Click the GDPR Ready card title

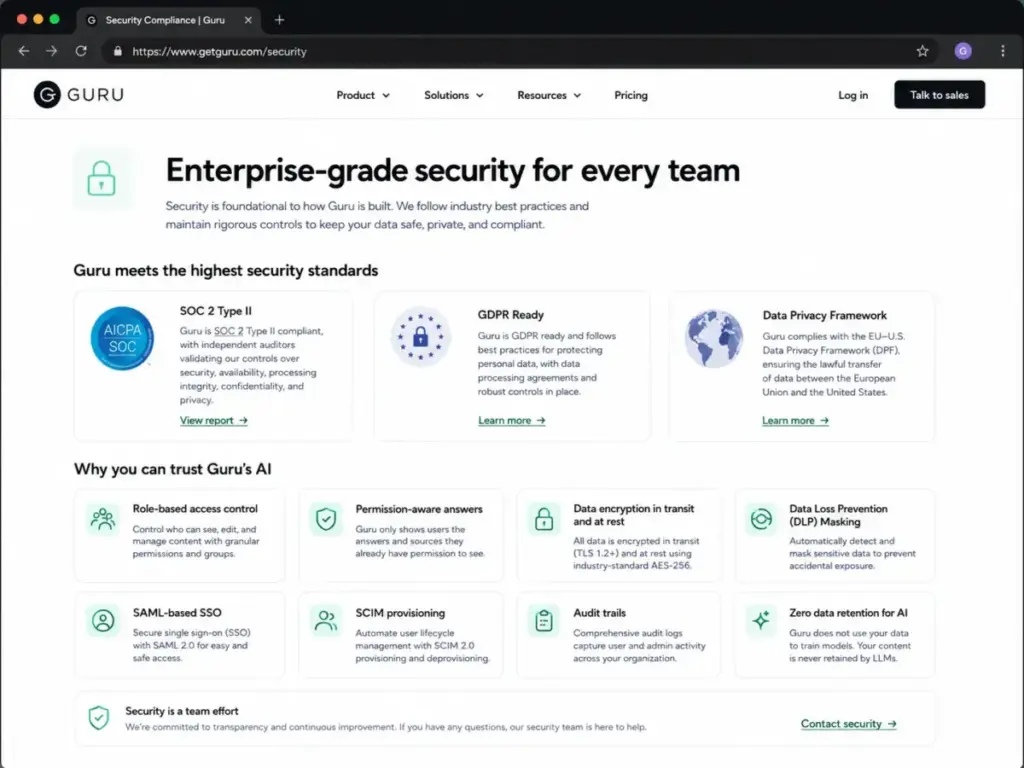coord(511,315)
